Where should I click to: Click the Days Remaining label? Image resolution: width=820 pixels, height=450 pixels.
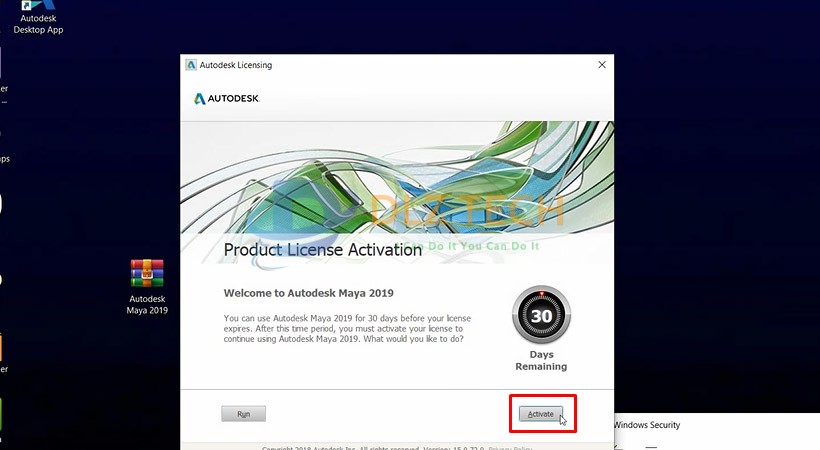541,360
